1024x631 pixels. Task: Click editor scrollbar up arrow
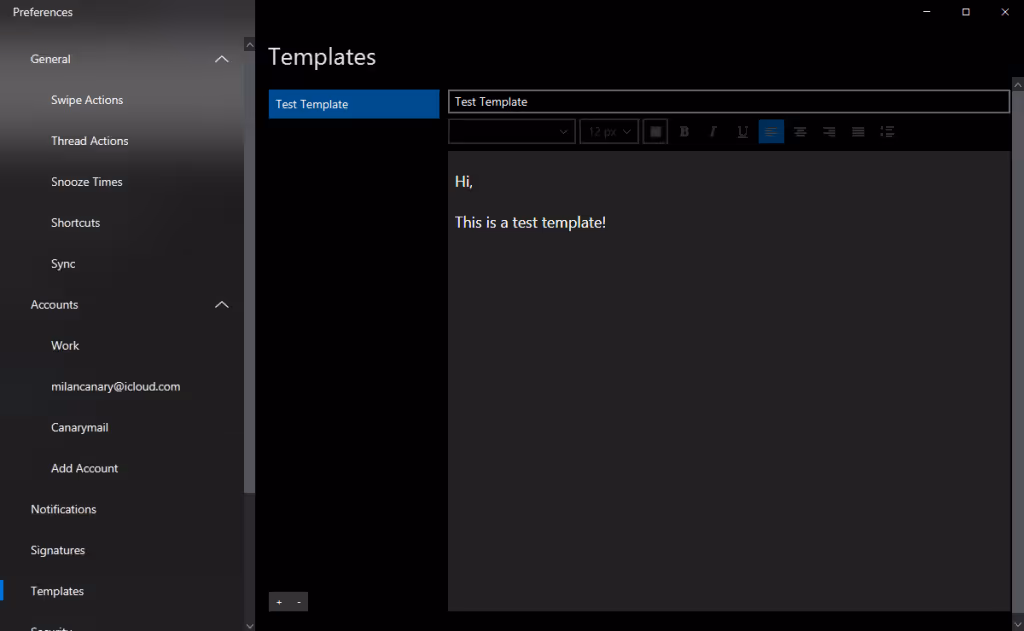coord(1017,85)
